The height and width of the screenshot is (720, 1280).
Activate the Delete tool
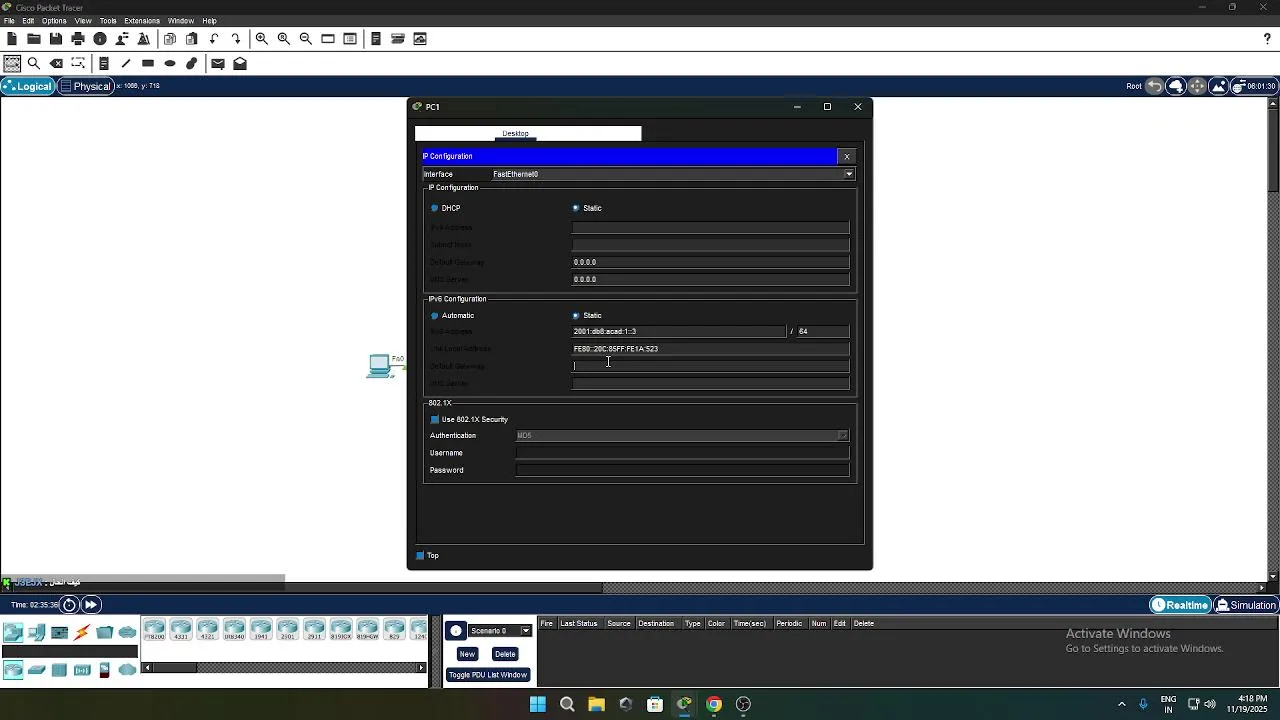[x=56, y=63]
